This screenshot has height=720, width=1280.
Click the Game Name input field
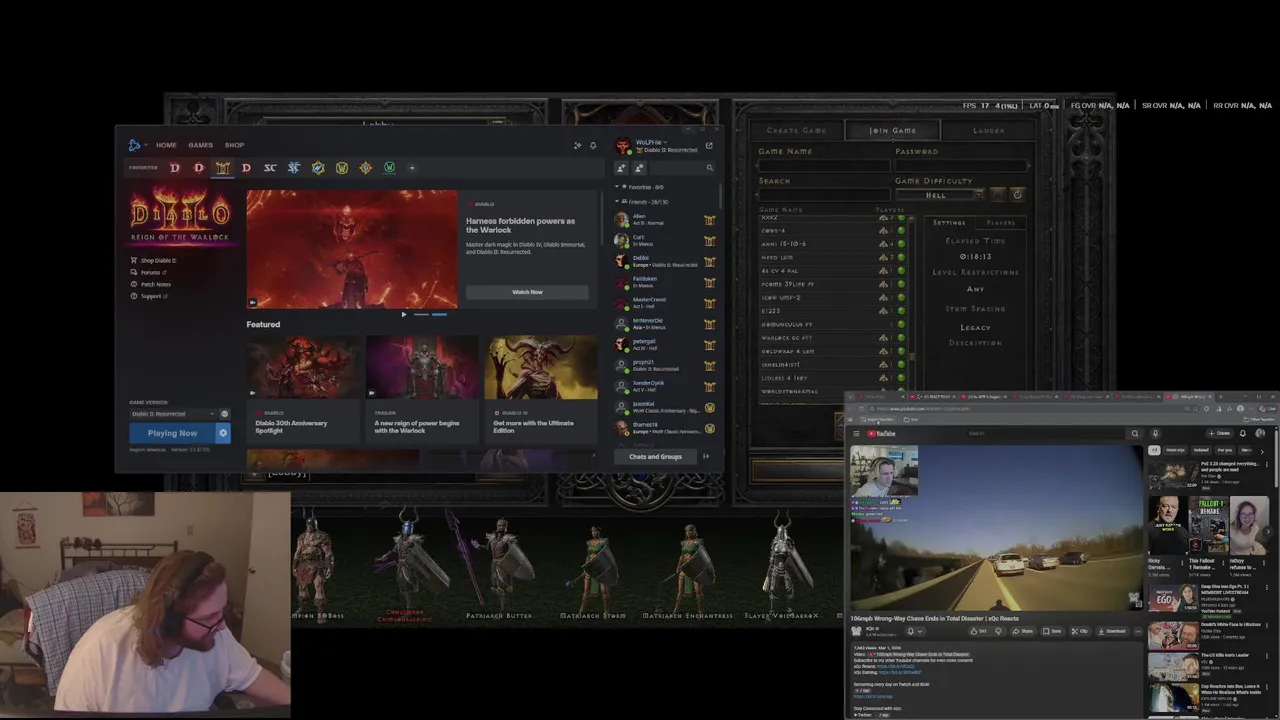click(x=824, y=165)
